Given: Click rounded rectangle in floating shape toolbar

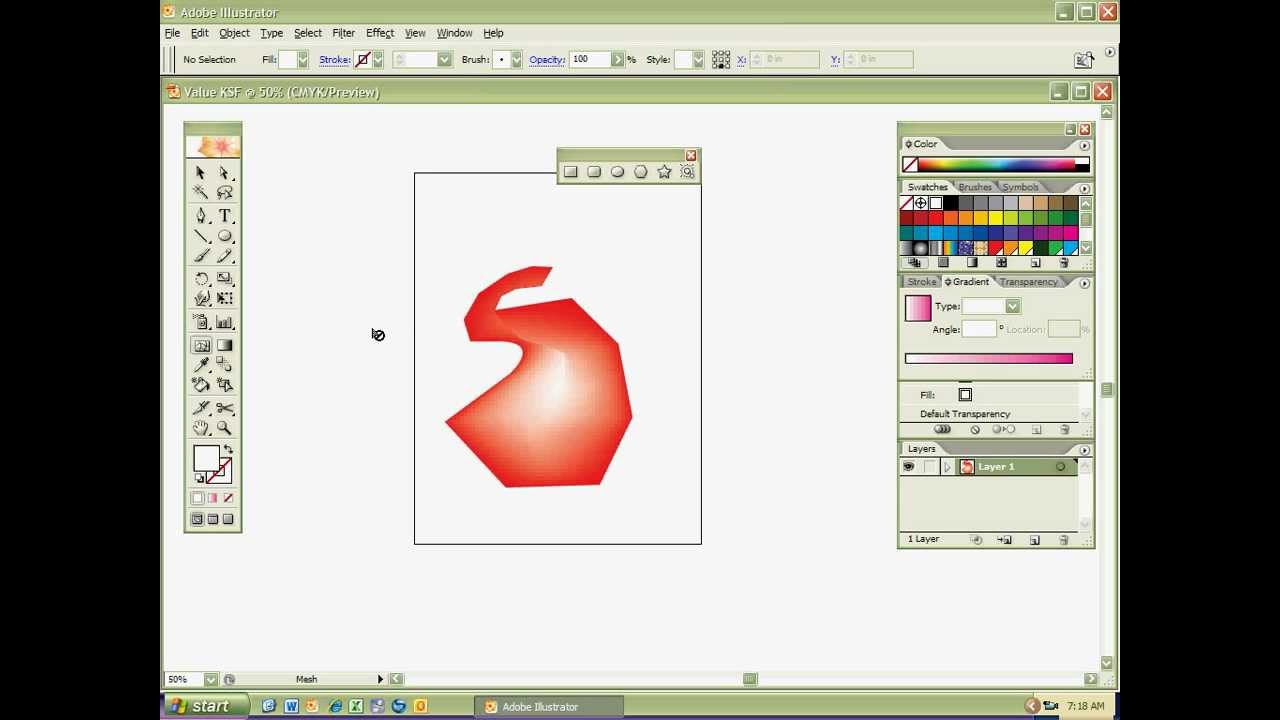Looking at the screenshot, I should (594, 172).
